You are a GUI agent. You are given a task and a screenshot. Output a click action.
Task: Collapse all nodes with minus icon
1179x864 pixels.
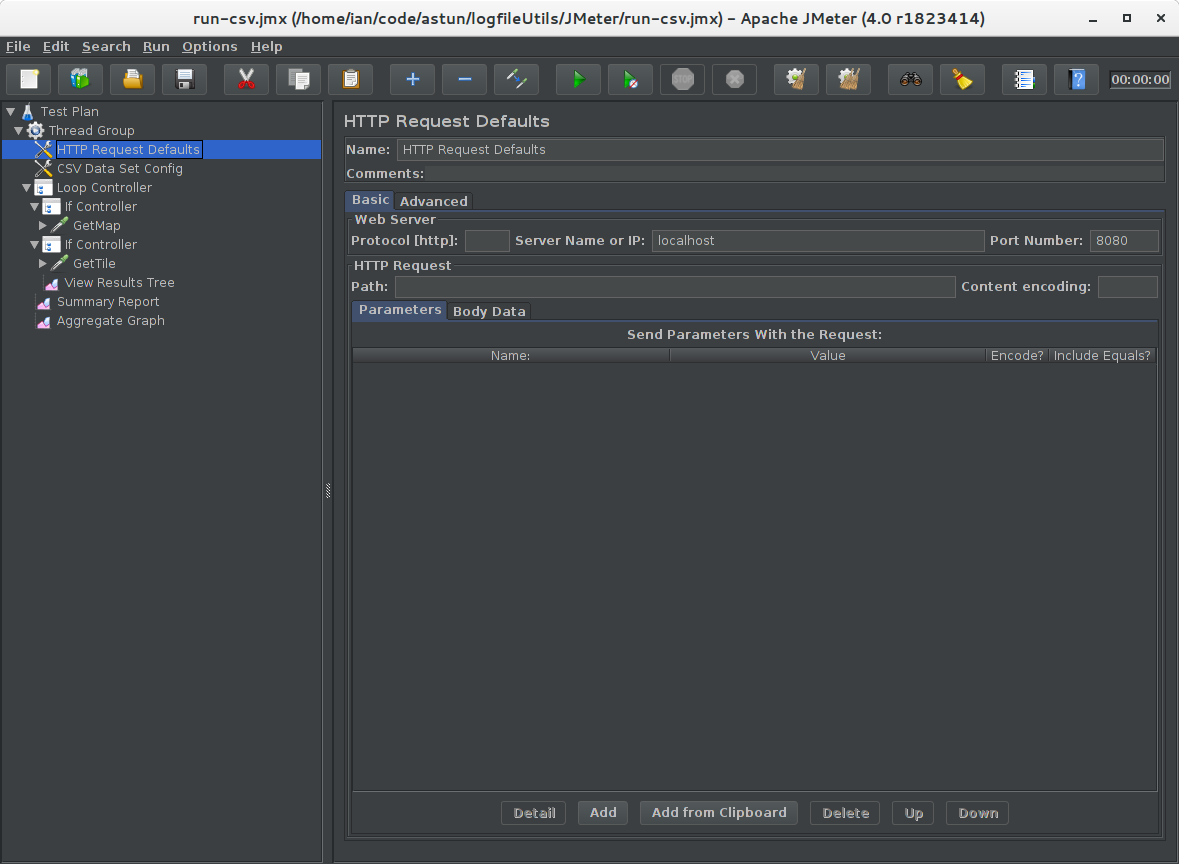click(x=465, y=79)
